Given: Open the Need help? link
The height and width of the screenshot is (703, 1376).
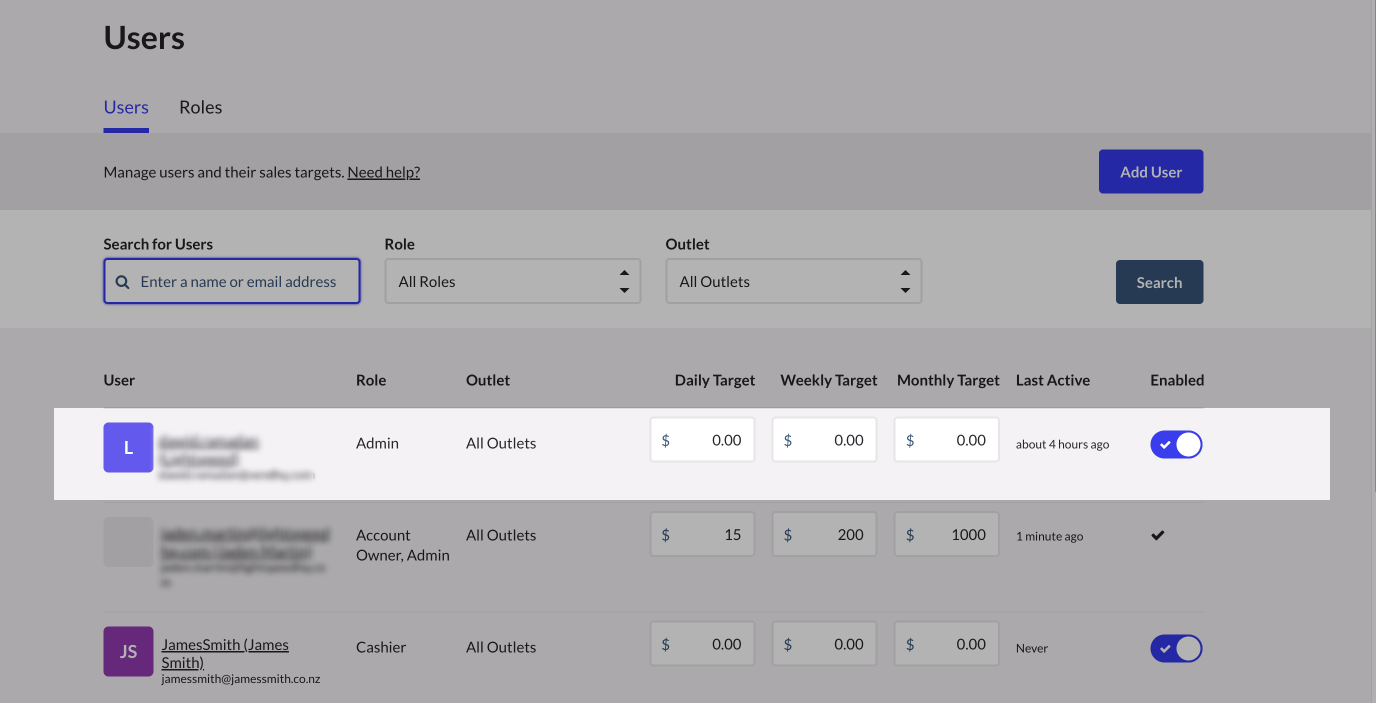Looking at the screenshot, I should 383,172.
